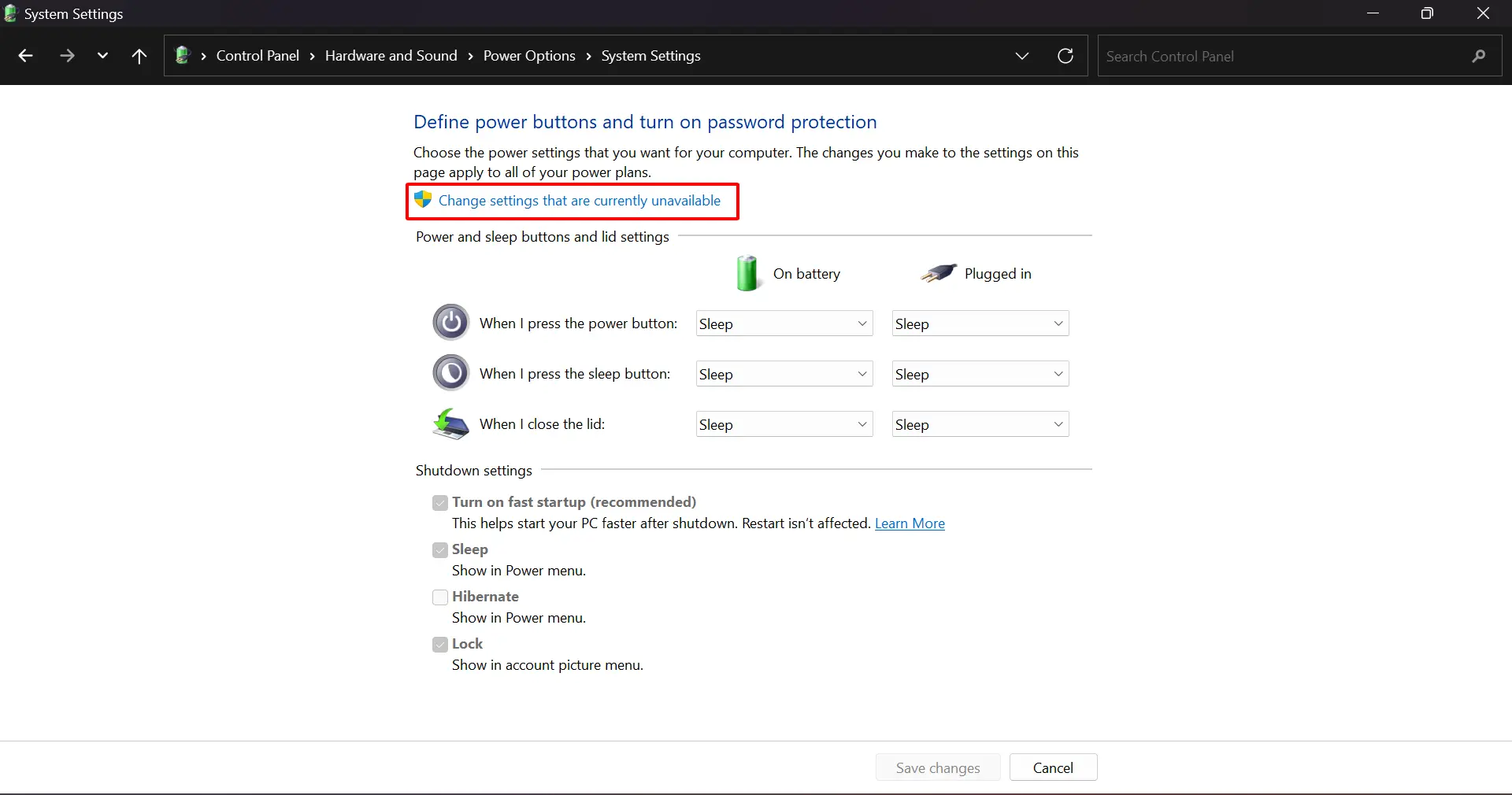This screenshot has height=795, width=1512.
Task: Click the UAC shield icon
Action: point(423,199)
